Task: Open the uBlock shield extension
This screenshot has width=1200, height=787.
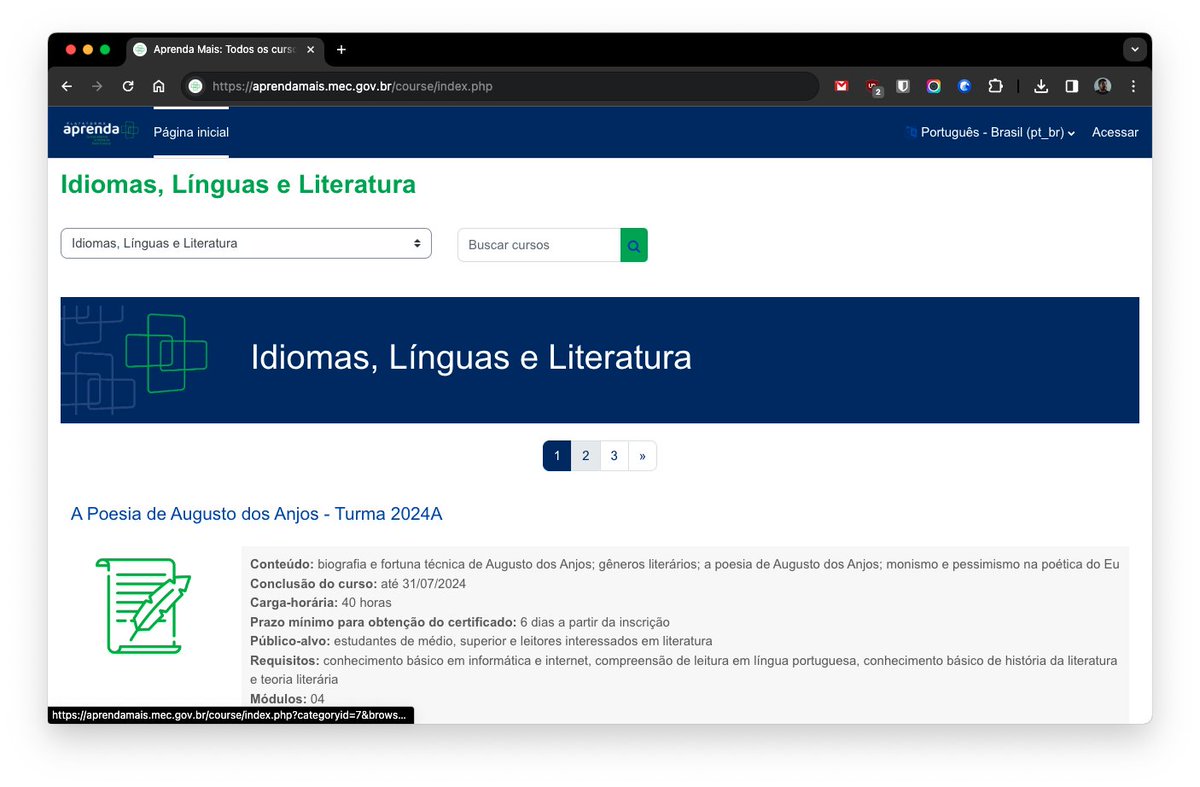Action: point(902,86)
